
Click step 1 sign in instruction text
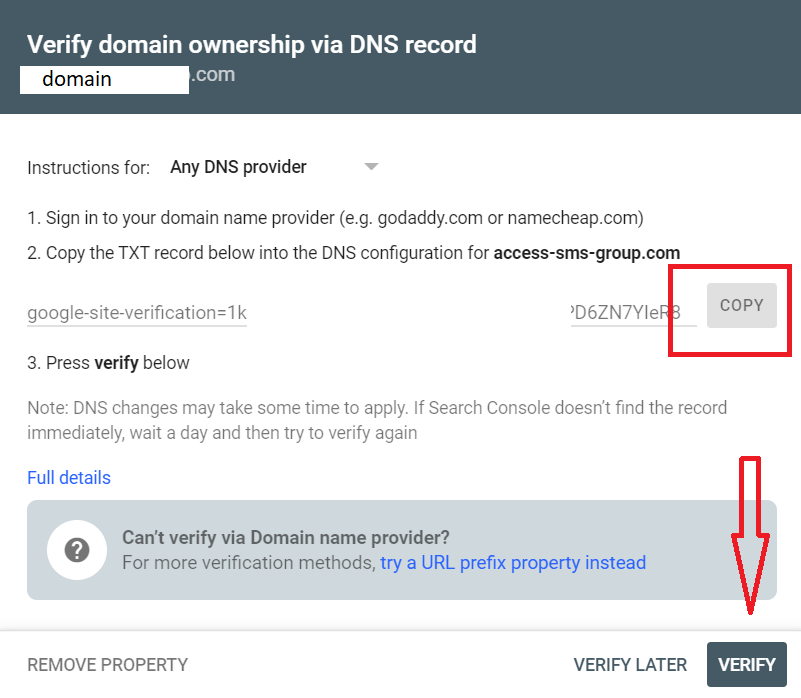[335, 218]
